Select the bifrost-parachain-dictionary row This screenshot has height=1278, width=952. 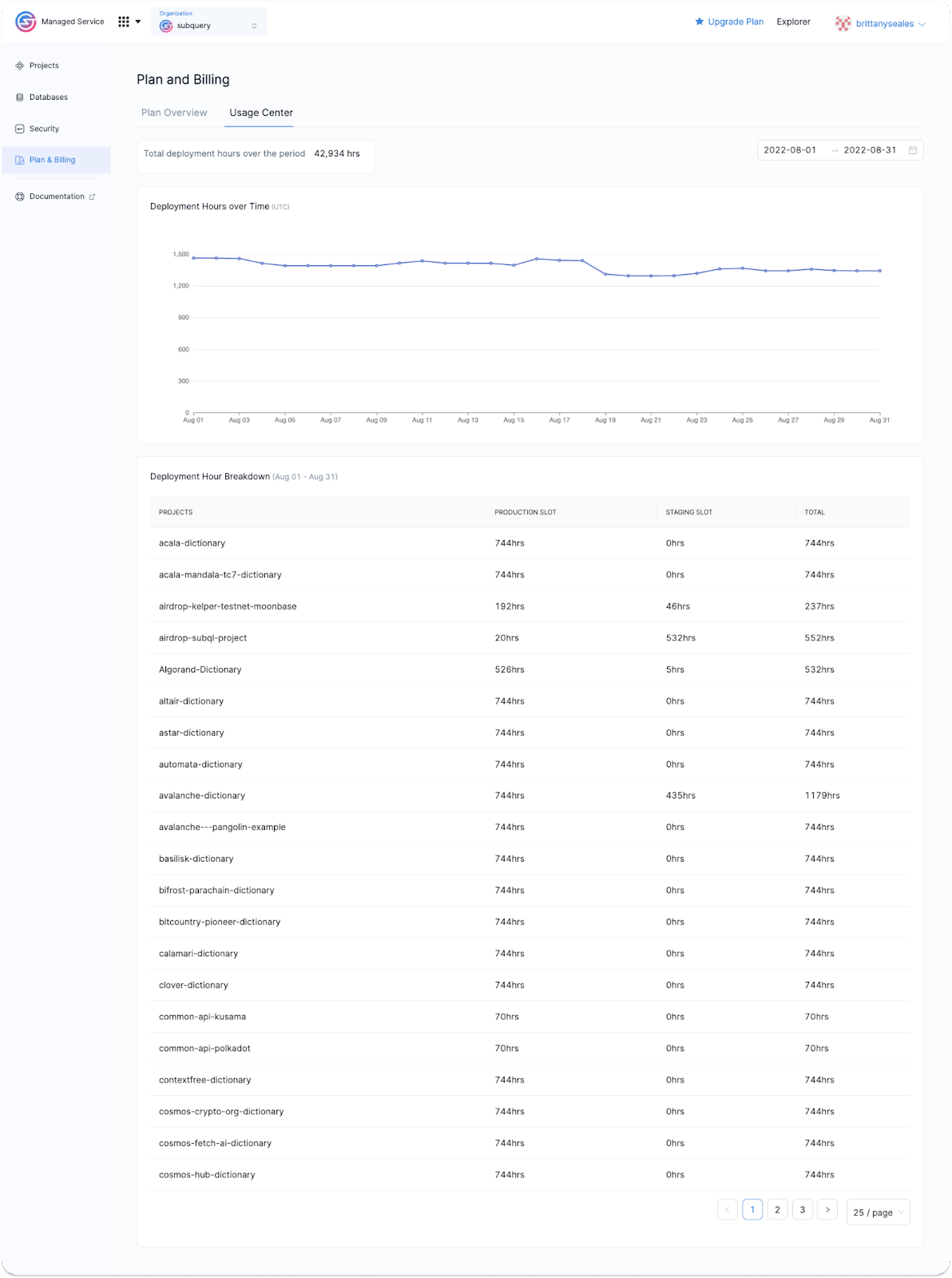click(530, 891)
